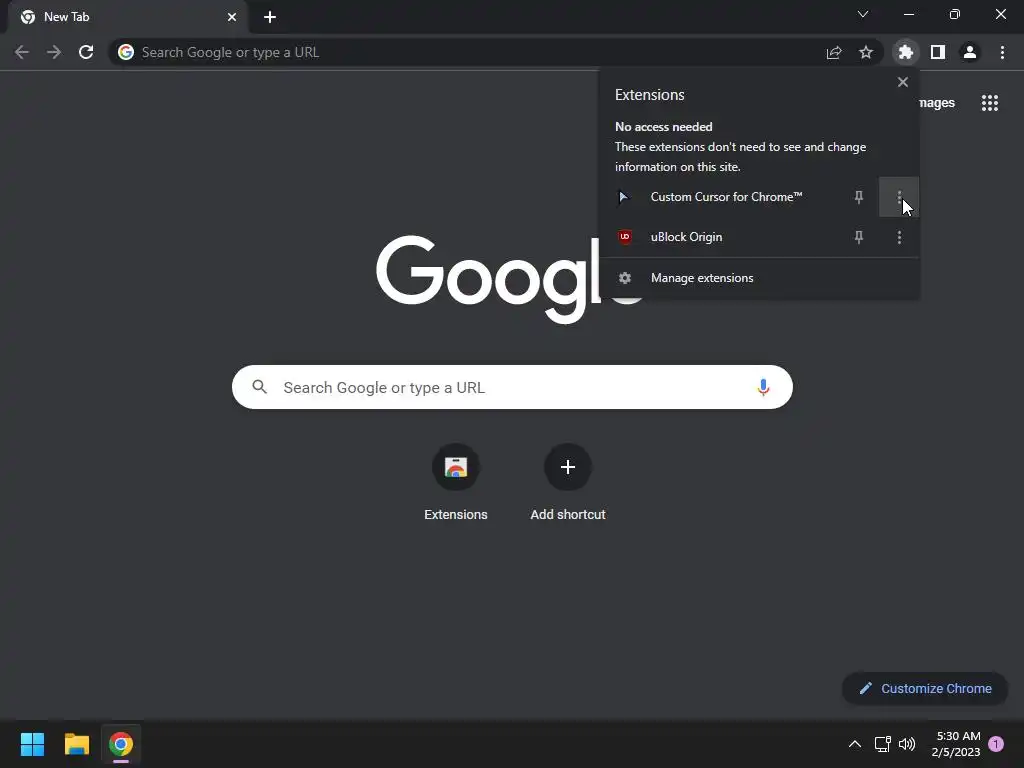Click the Custom Cursor arrow icon

point(624,197)
